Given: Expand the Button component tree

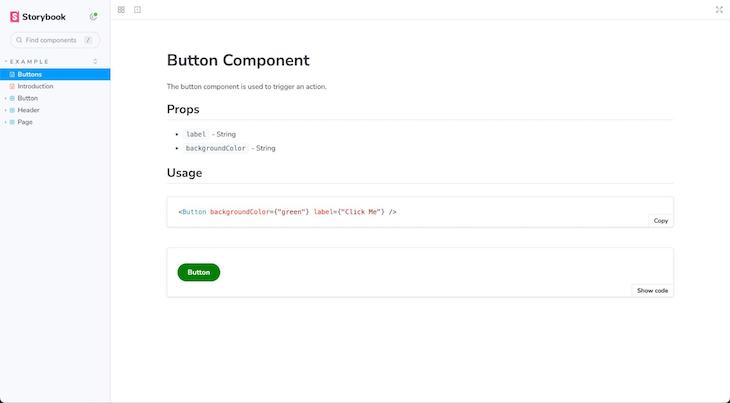Looking at the screenshot, I should point(5,98).
